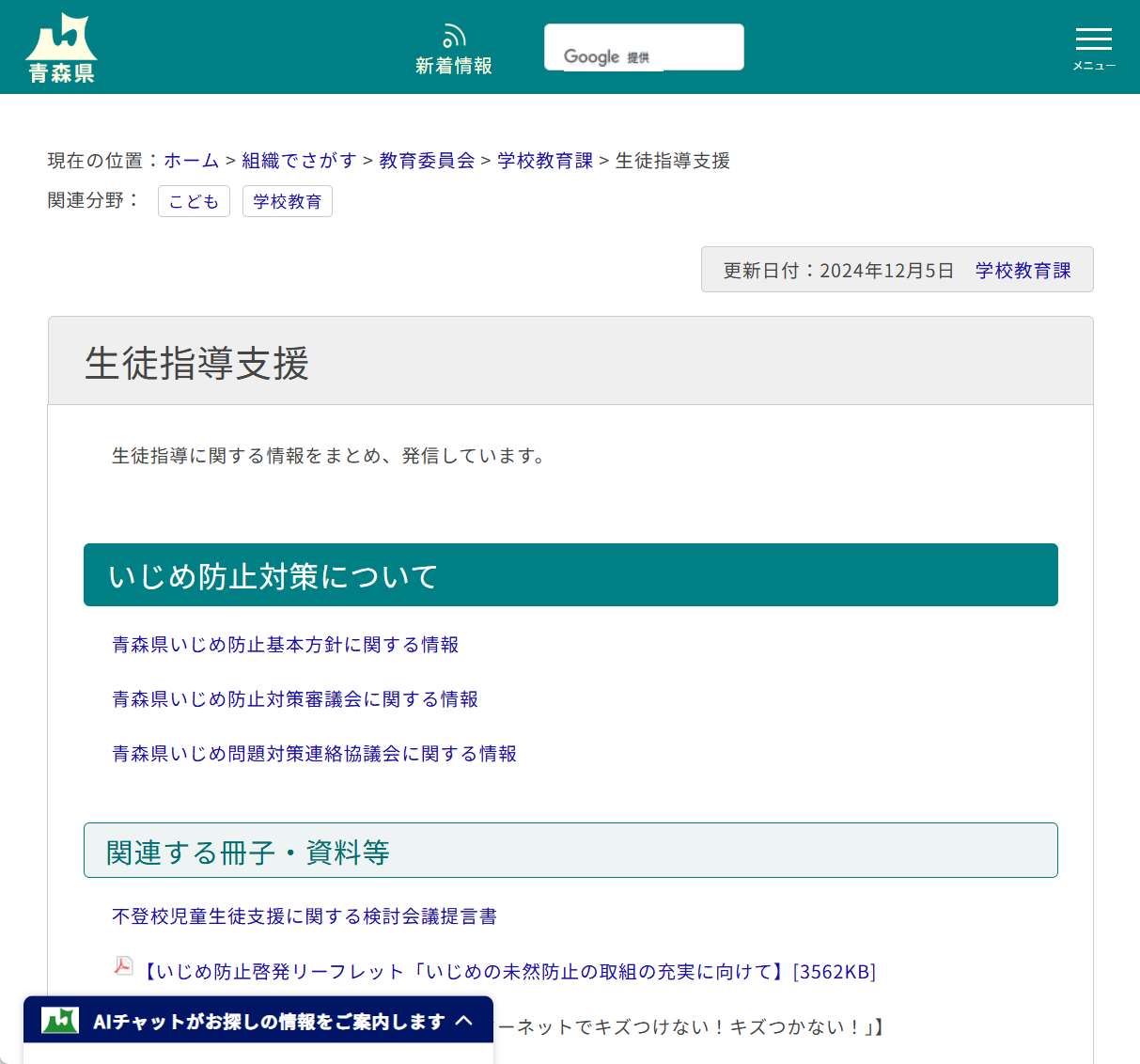This screenshot has height=1064, width=1140.
Task: Click 学校教育課 in the update date box
Action: [x=1022, y=269]
